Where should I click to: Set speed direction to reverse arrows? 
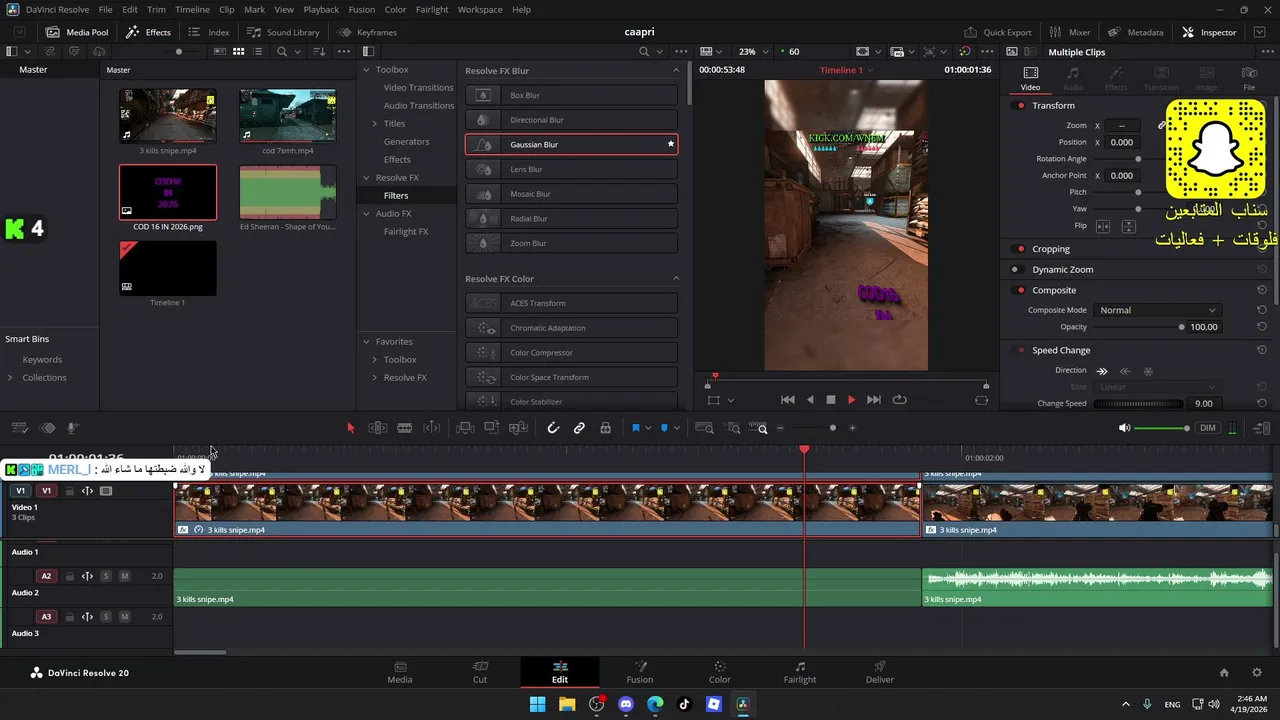click(x=1125, y=371)
